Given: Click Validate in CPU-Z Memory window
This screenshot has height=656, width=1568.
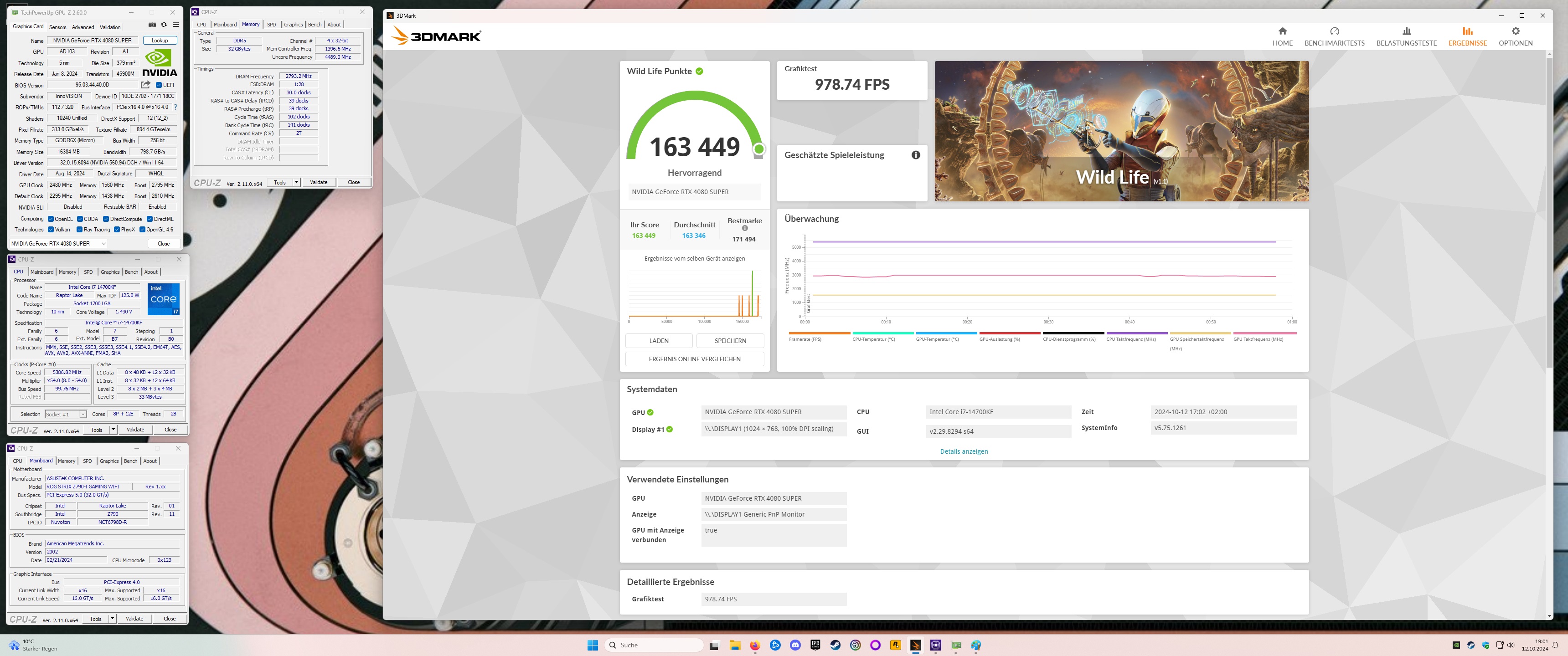Looking at the screenshot, I should coord(319,182).
